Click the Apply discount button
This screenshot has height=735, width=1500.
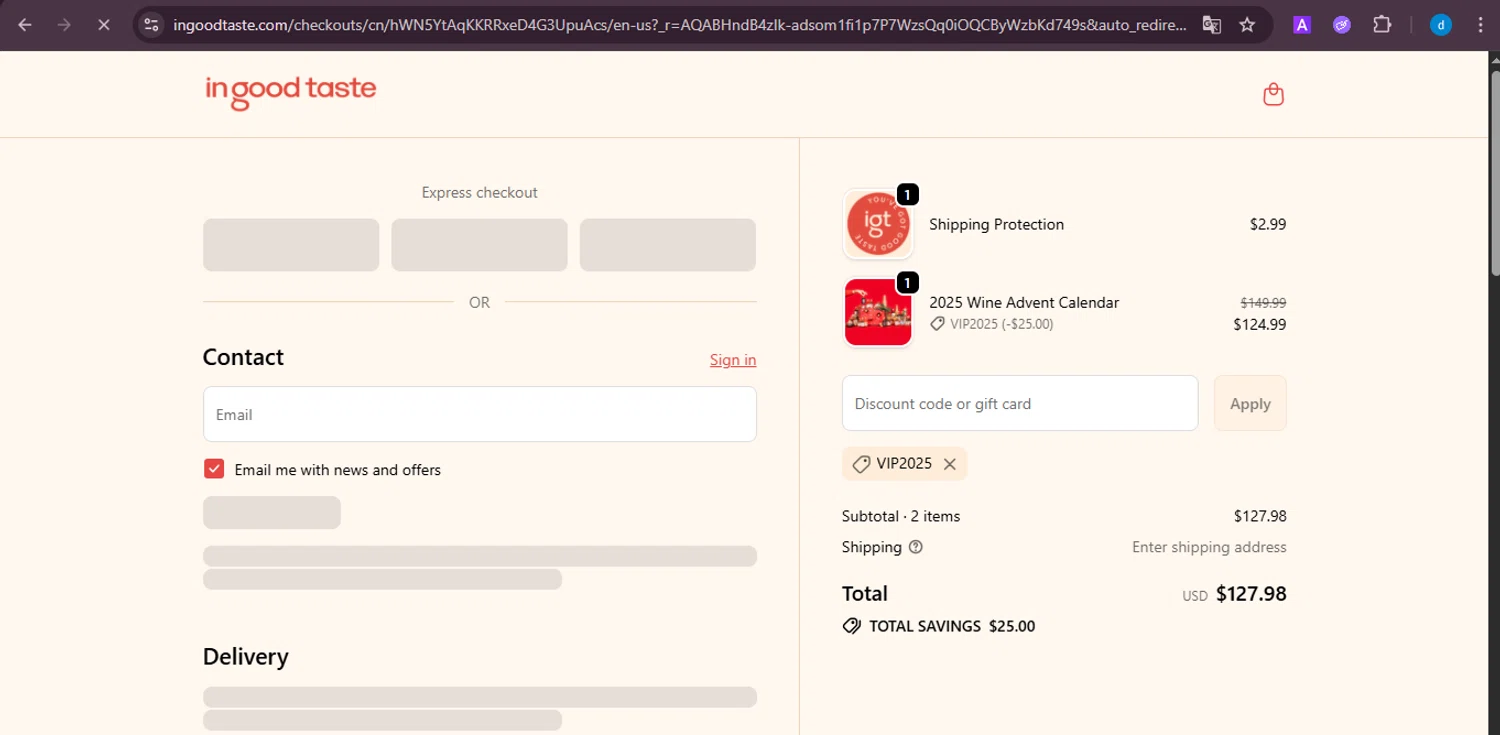pos(1250,403)
